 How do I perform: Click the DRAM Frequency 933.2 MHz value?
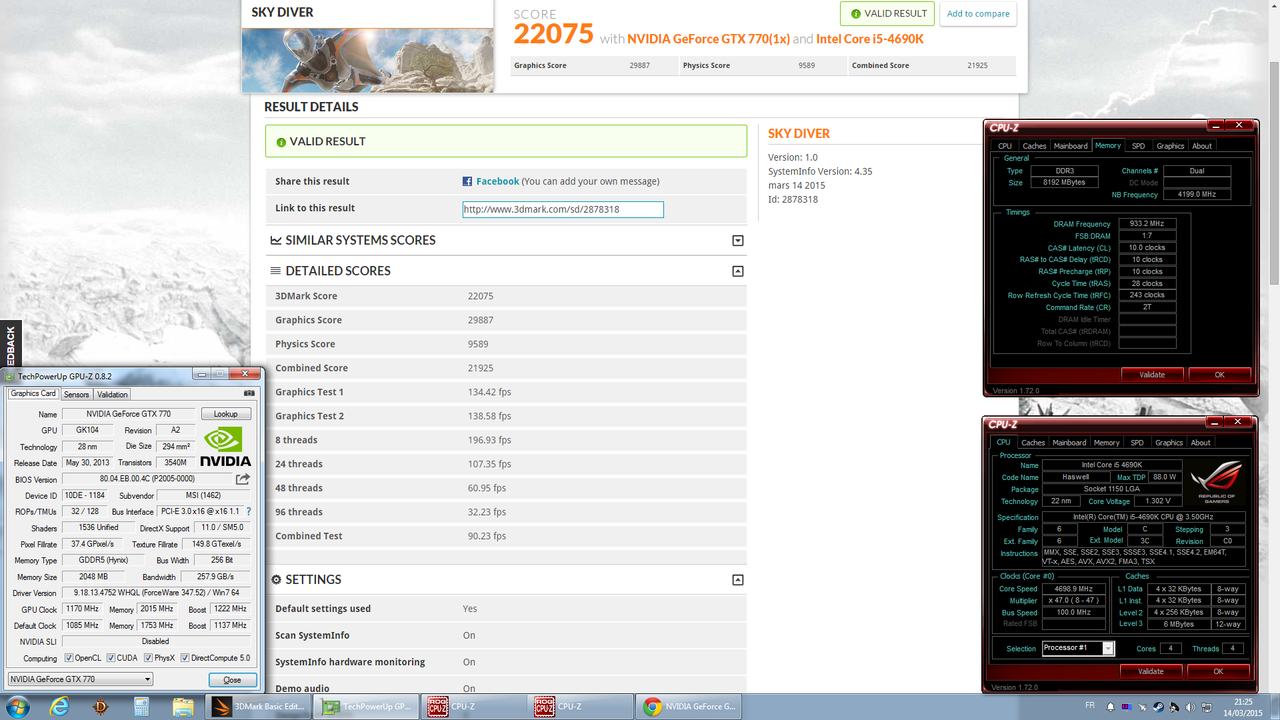coord(1148,224)
